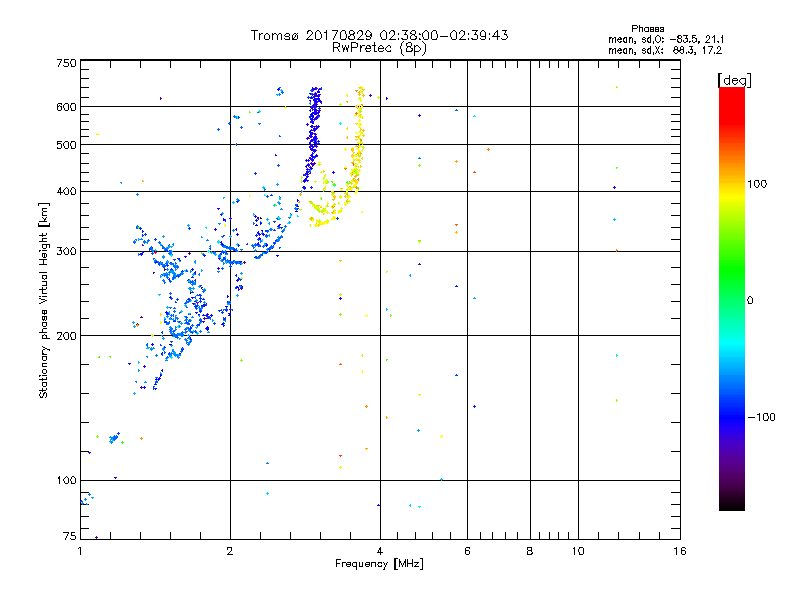Viewport: 800px width, 600px height.
Task: Click the y-axis tick label "300"
Action: point(66,252)
